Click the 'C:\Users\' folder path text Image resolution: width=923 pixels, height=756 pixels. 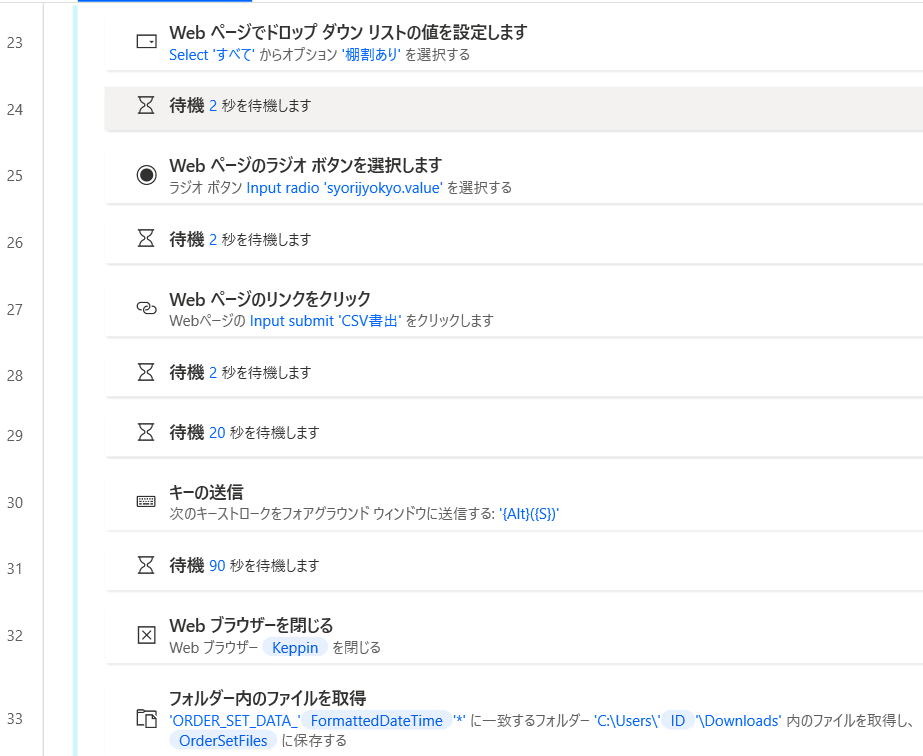click(x=627, y=721)
